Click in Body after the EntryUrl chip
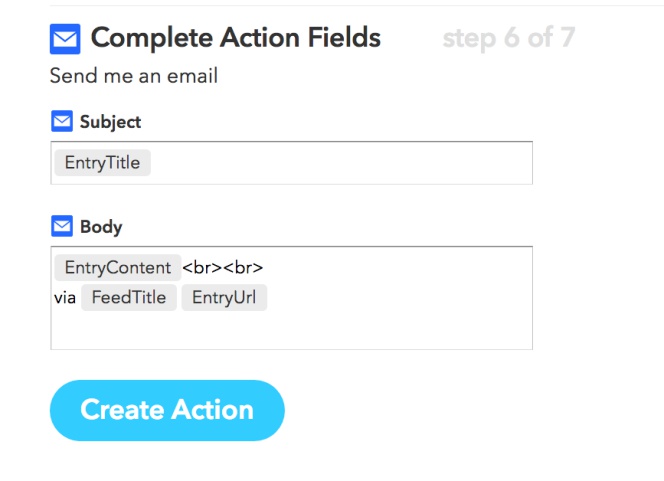The image size is (664, 481). tap(399, 297)
